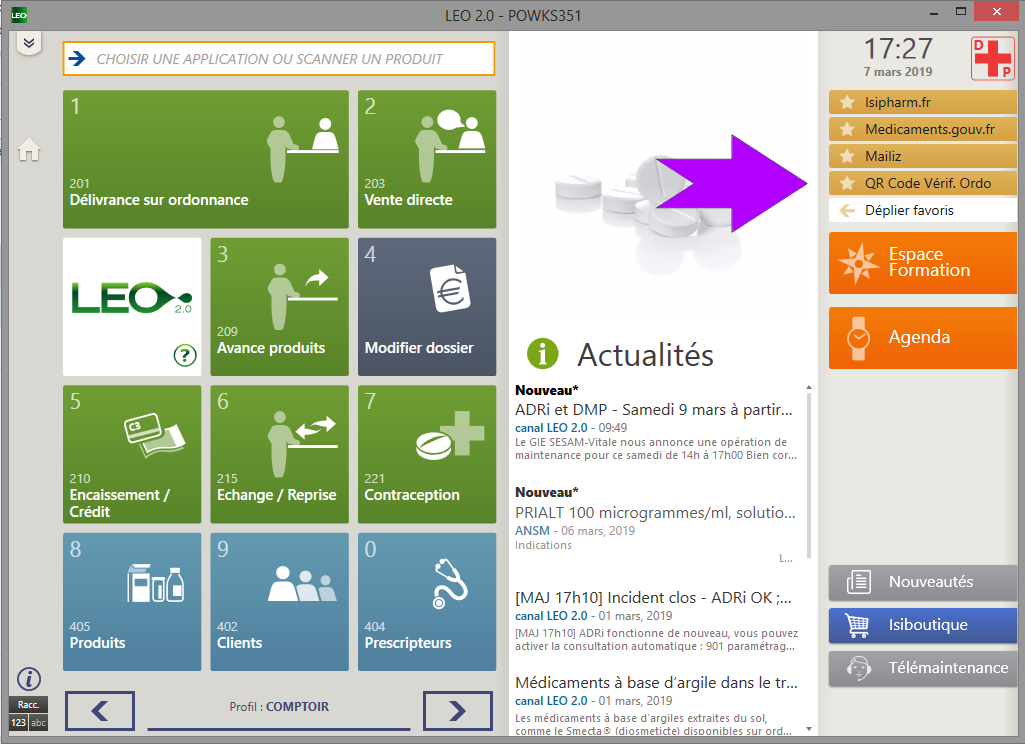Screen dimensions: 1025x744
Task: Click the watch icon on Agenda
Action: (x=858, y=338)
